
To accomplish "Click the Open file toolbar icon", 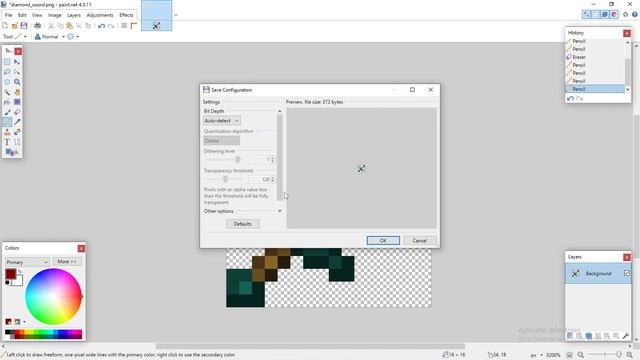I will pyautogui.click(x=15, y=26).
